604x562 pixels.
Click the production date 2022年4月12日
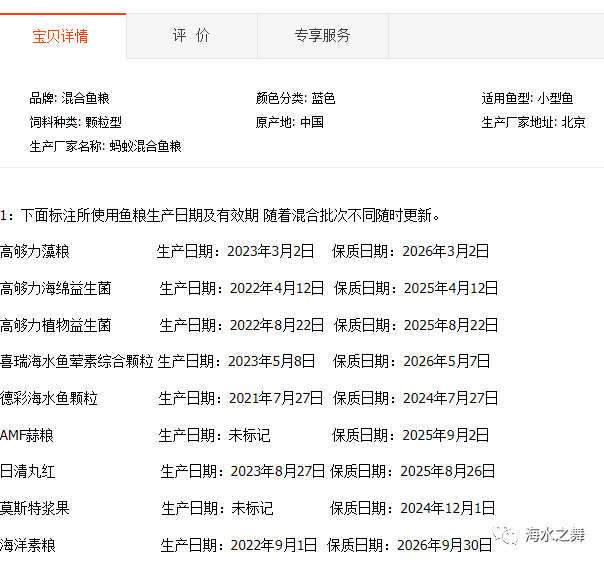(x=277, y=288)
